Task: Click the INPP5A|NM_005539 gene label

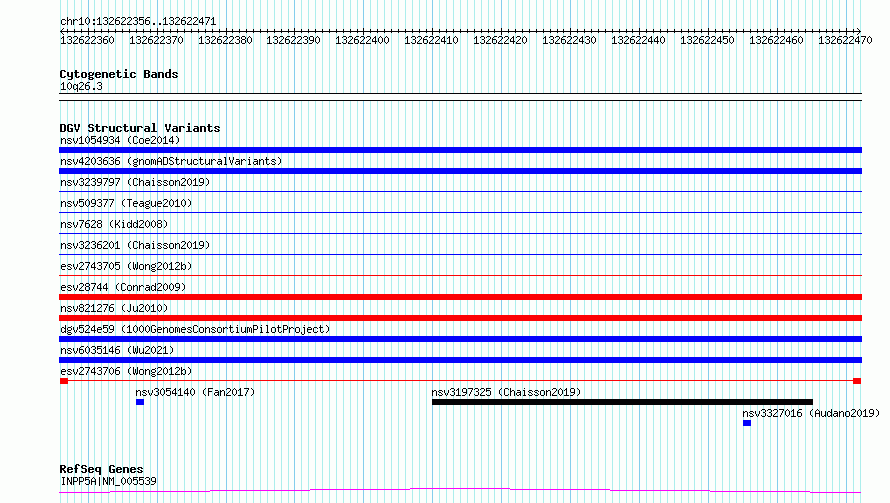Action: tap(108, 481)
